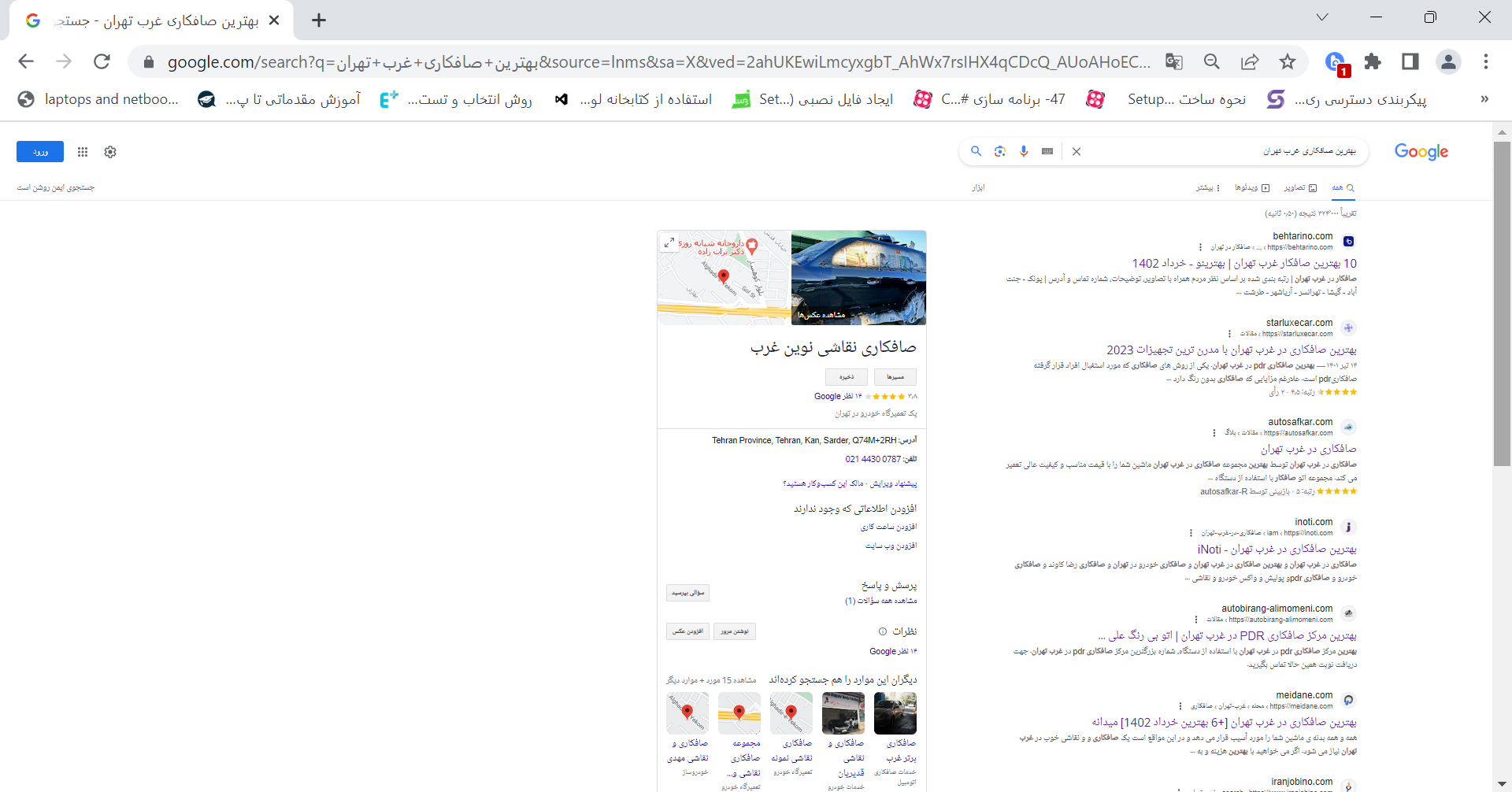Open Chrome's tab search chevron
The width and height of the screenshot is (1512, 792).
[x=1322, y=17]
